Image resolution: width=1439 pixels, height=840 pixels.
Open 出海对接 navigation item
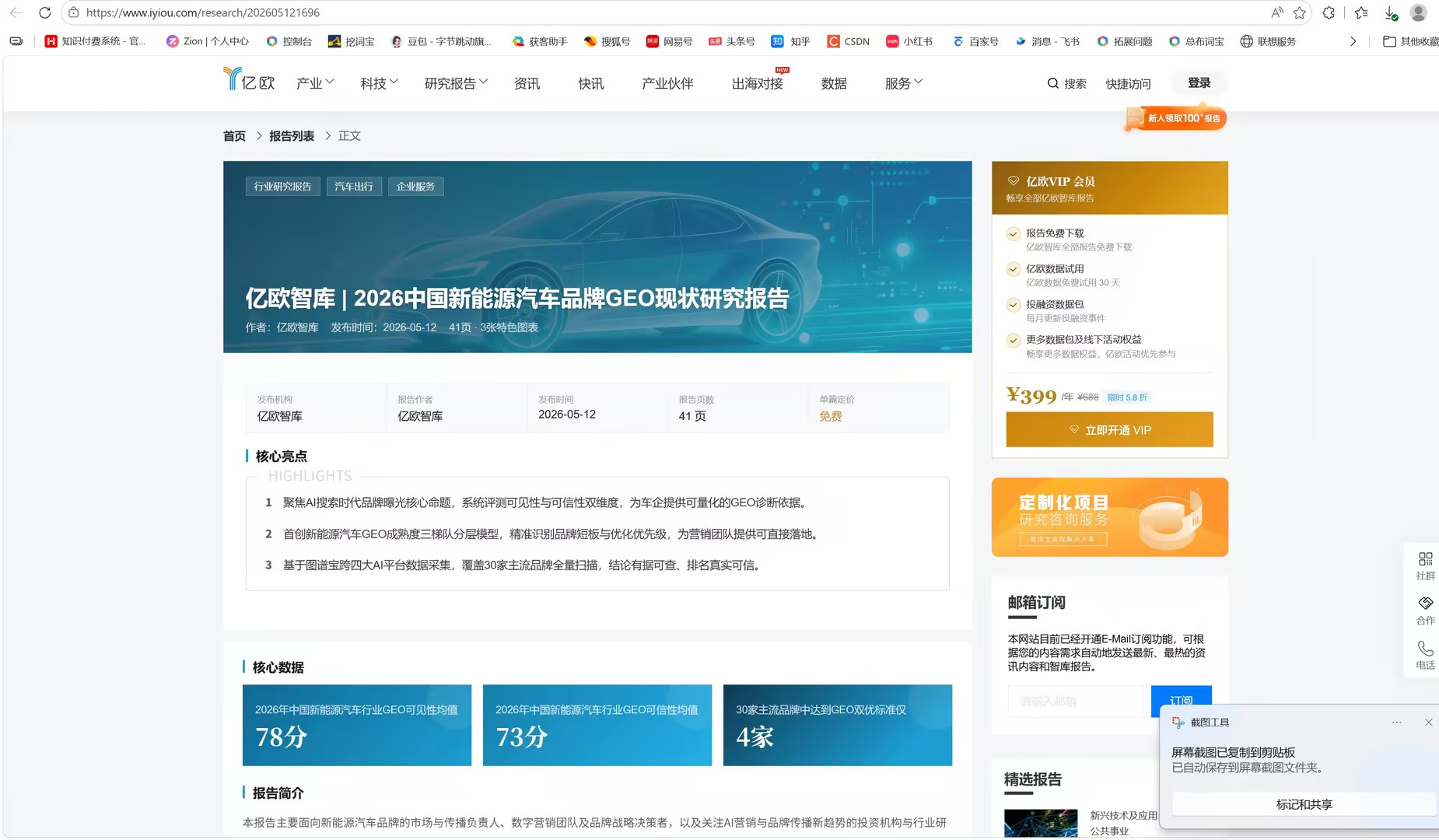(x=757, y=83)
